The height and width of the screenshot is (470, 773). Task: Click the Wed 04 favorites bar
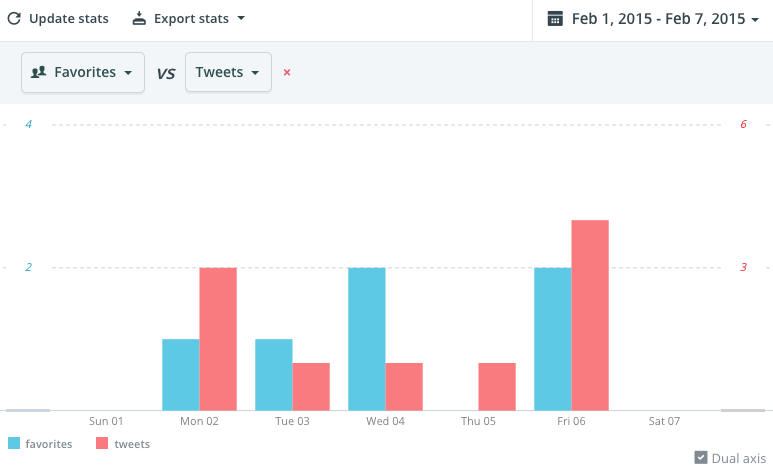(x=366, y=339)
